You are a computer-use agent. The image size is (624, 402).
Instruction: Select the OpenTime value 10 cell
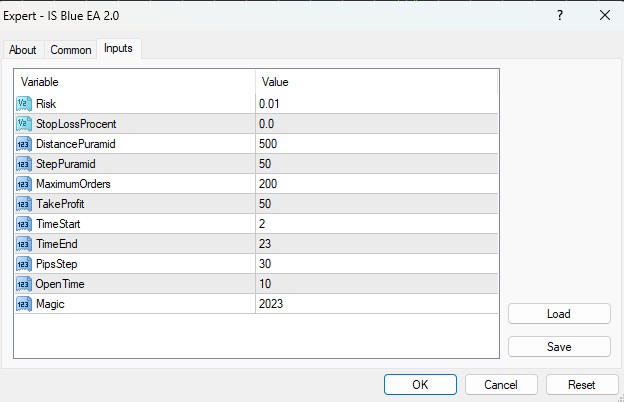376,284
